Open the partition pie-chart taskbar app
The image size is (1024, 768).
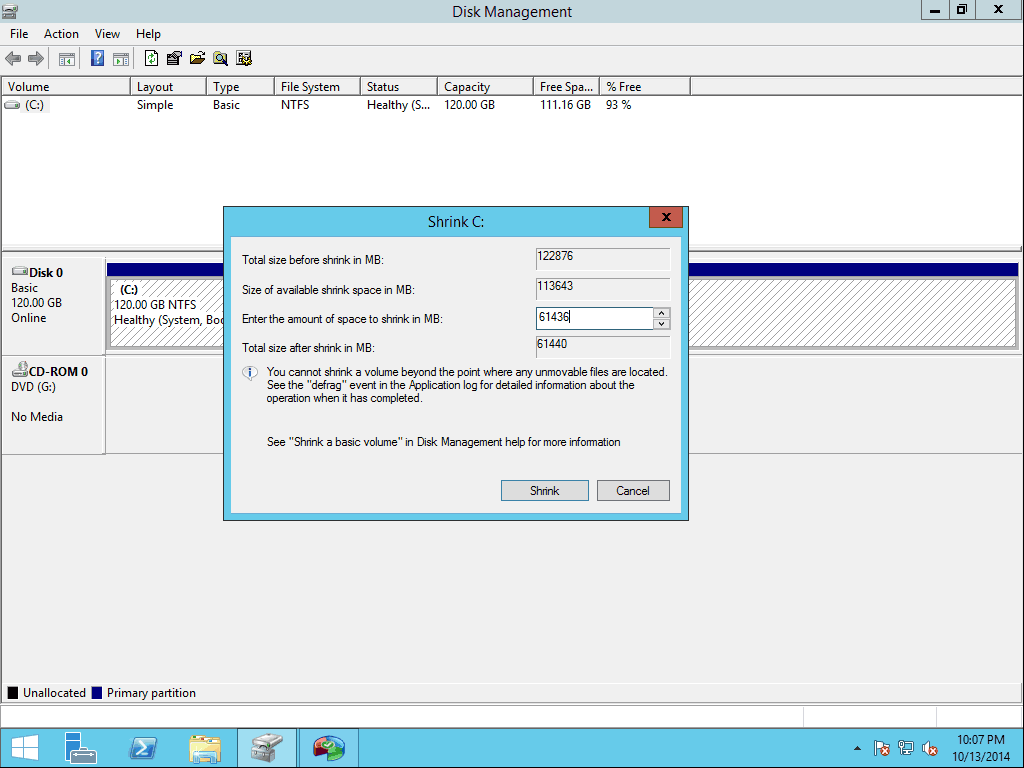328,748
